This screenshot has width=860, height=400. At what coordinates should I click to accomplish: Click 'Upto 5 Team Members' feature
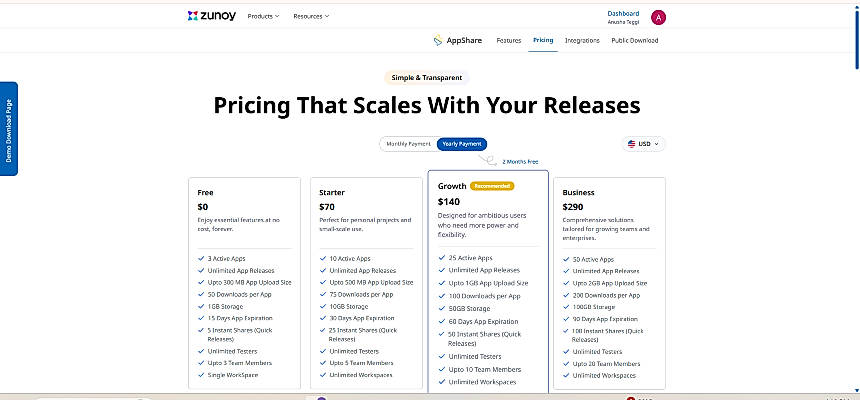coord(362,363)
